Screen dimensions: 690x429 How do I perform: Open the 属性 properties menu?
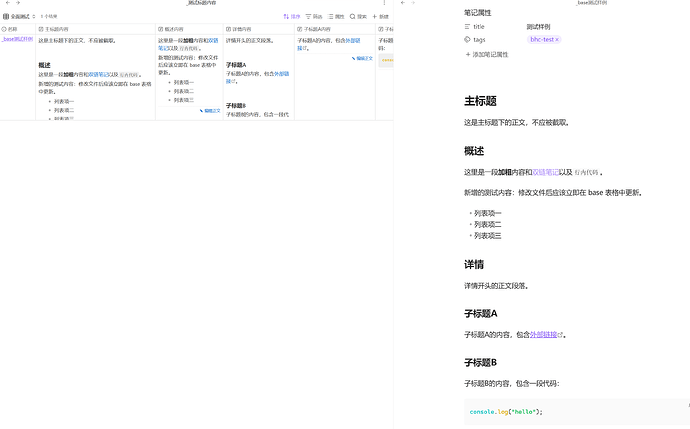click(x=336, y=16)
